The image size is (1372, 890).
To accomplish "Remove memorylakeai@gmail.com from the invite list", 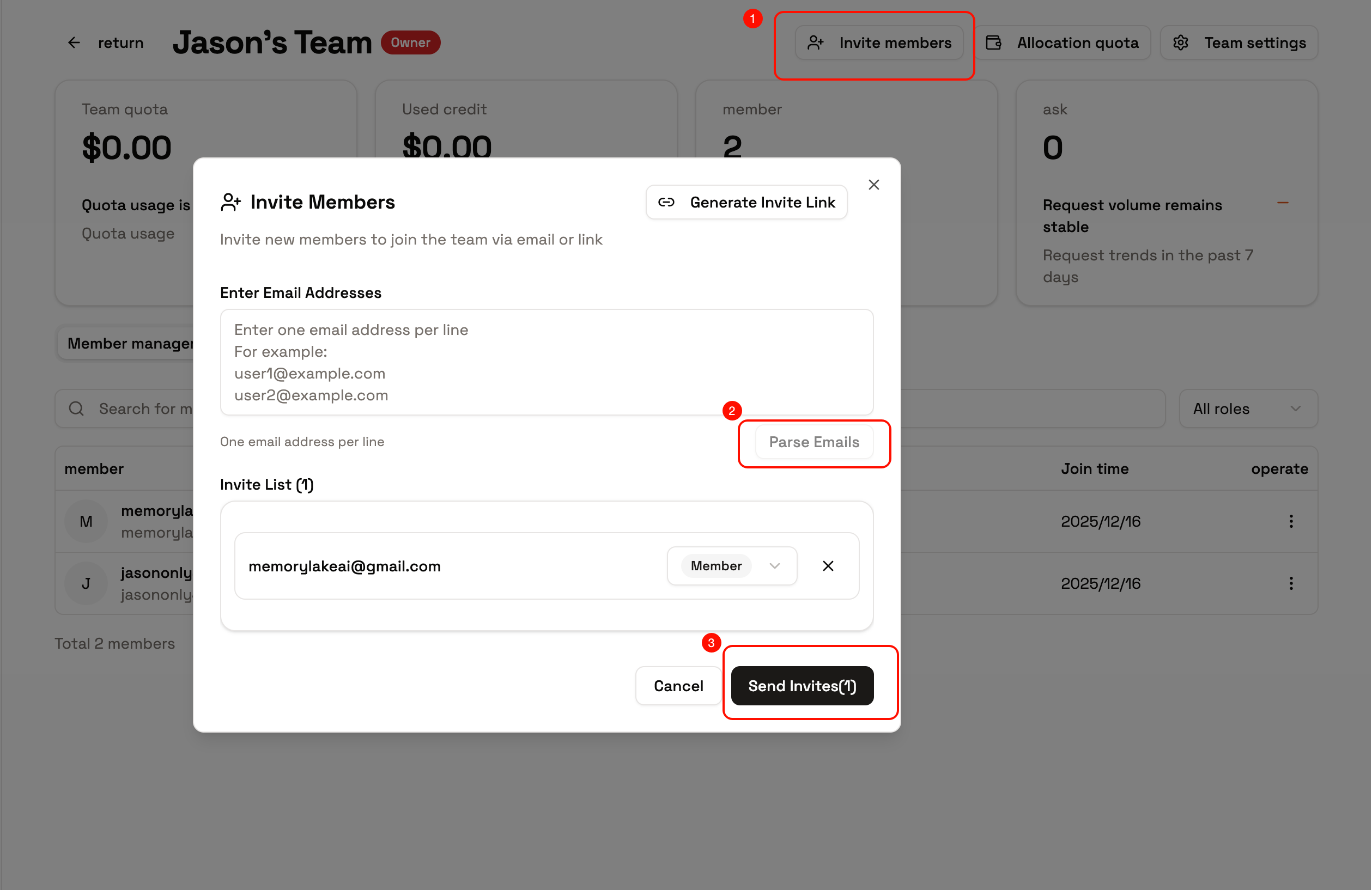I will coord(828,565).
